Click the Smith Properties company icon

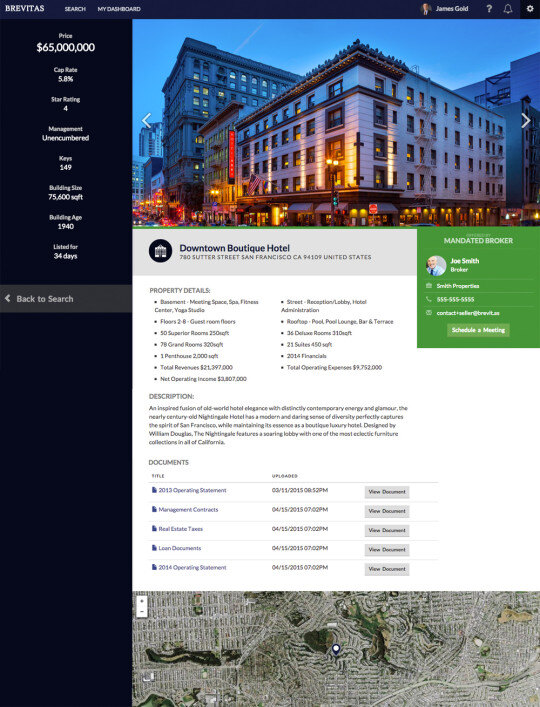pyautogui.click(x=429, y=286)
